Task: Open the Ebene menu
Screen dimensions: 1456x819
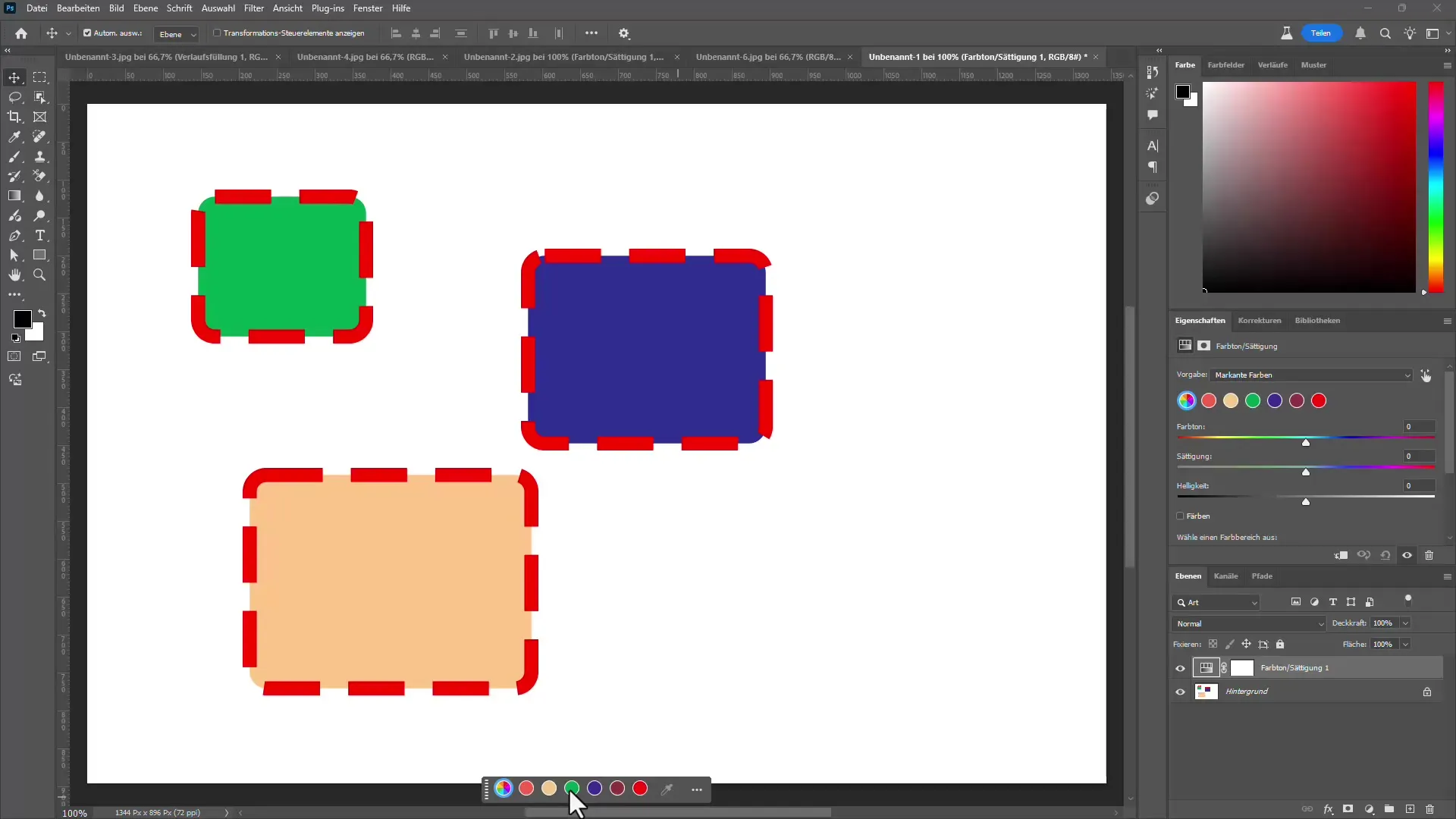Action: click(146, 8)
